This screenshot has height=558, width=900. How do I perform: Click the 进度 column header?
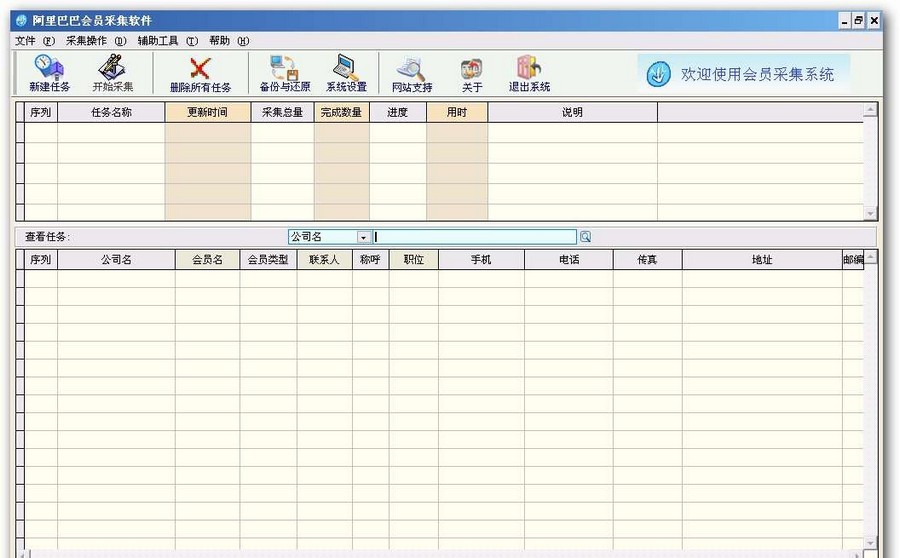point(398,112)
